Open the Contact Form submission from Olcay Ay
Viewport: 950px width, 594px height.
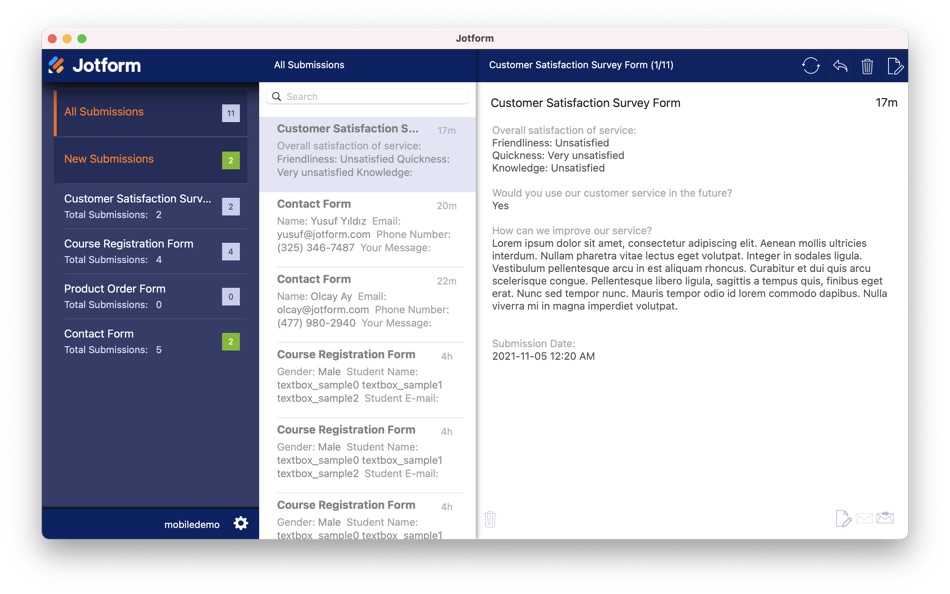367,305
